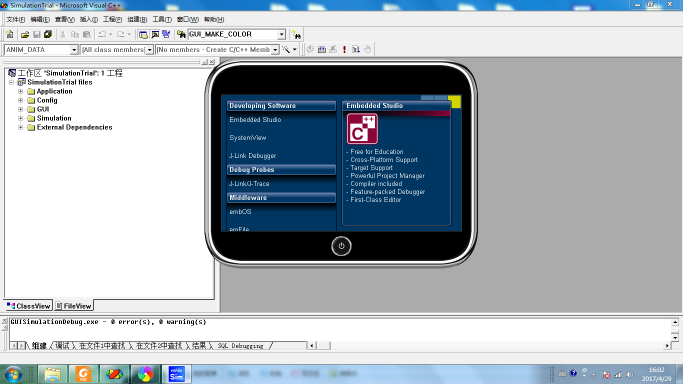Screen dimensions: 683x384
Task: Click the Open file toolbar icon
Action: tap(25, 34)
